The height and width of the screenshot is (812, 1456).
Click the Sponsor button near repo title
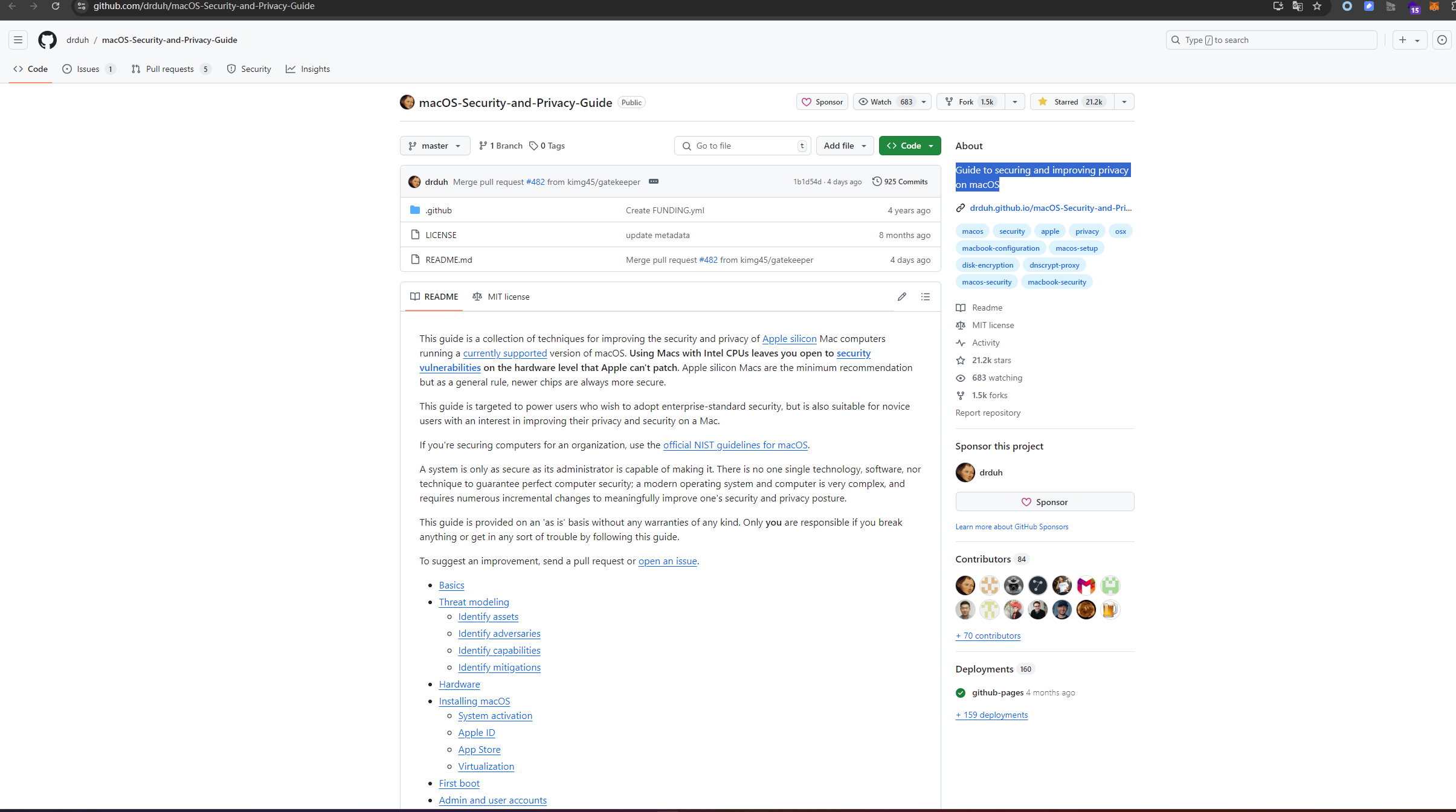822,101
